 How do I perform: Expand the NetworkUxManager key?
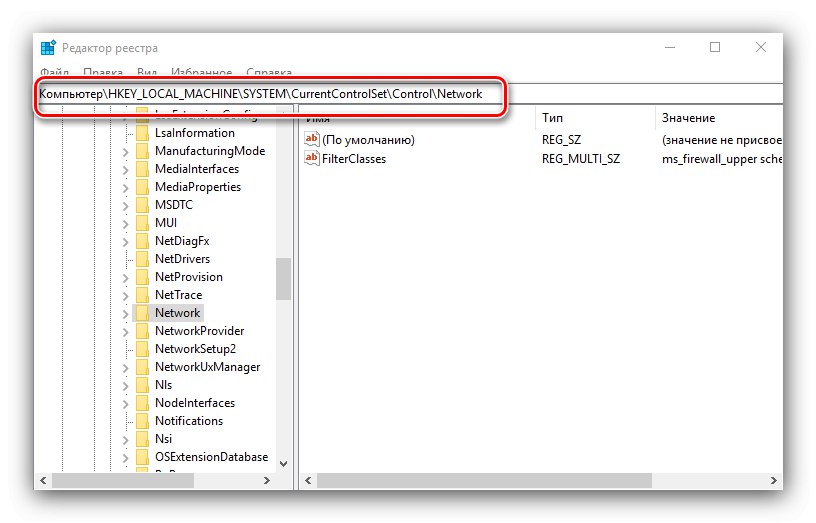pyautogui.click(x=125, y=368)
